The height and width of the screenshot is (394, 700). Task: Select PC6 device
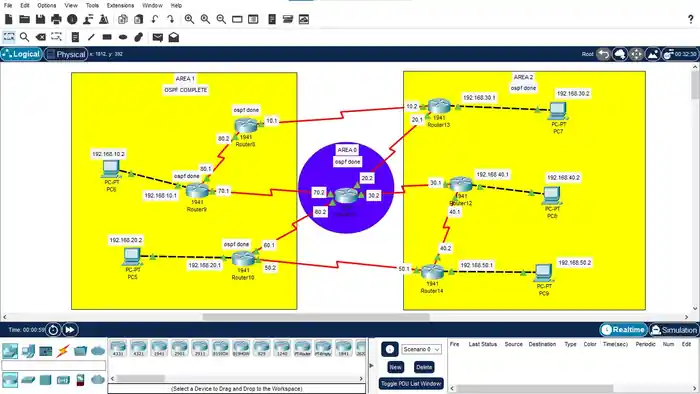111,170
